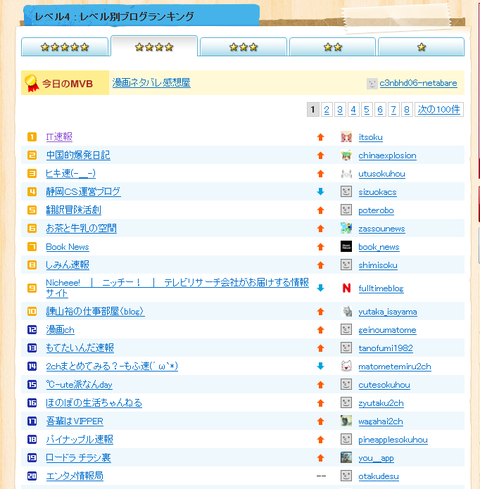
Task: Open user zassounews profile link
Action: (382, 229)
